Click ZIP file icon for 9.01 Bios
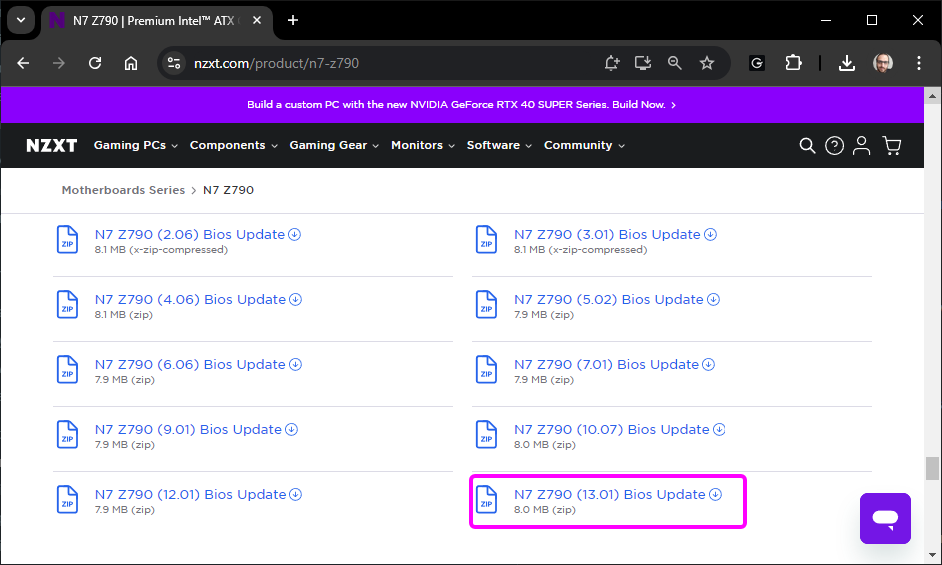The image size is (942, 565). [x=67, y=435]
